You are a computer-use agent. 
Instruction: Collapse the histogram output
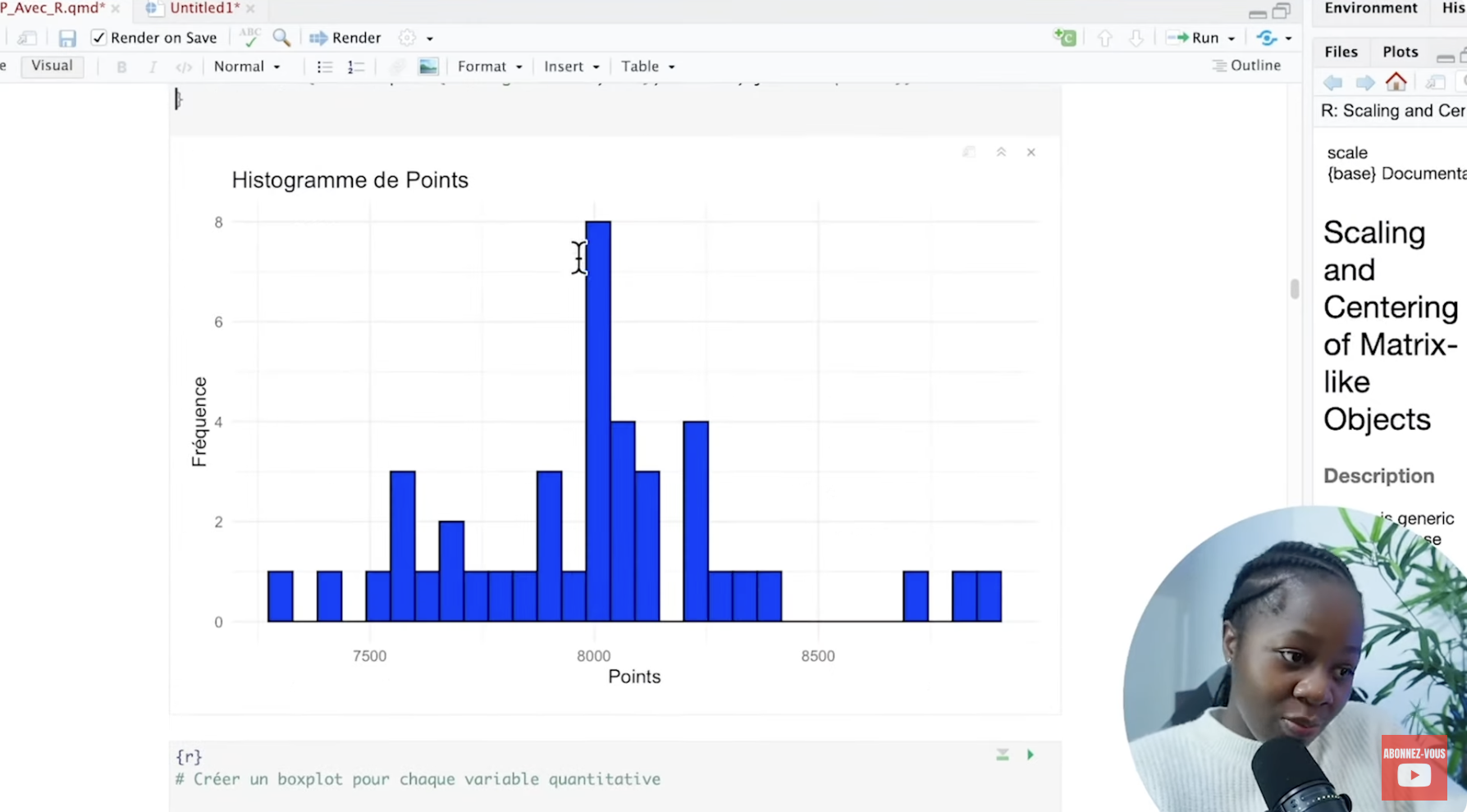1001,153
